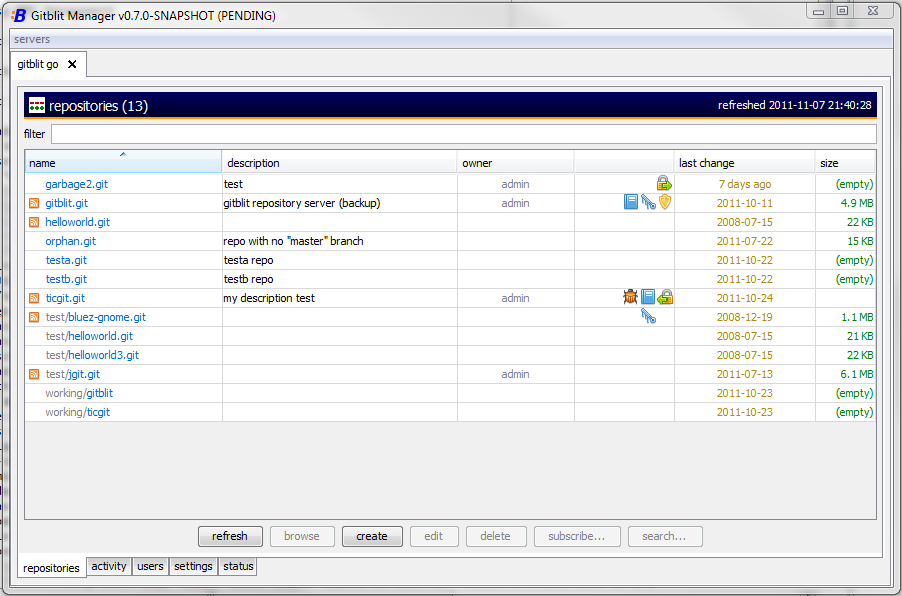This screenshot has width=902, height=596.
Task: Select the orphan.git repository
Action: point(71,241)
